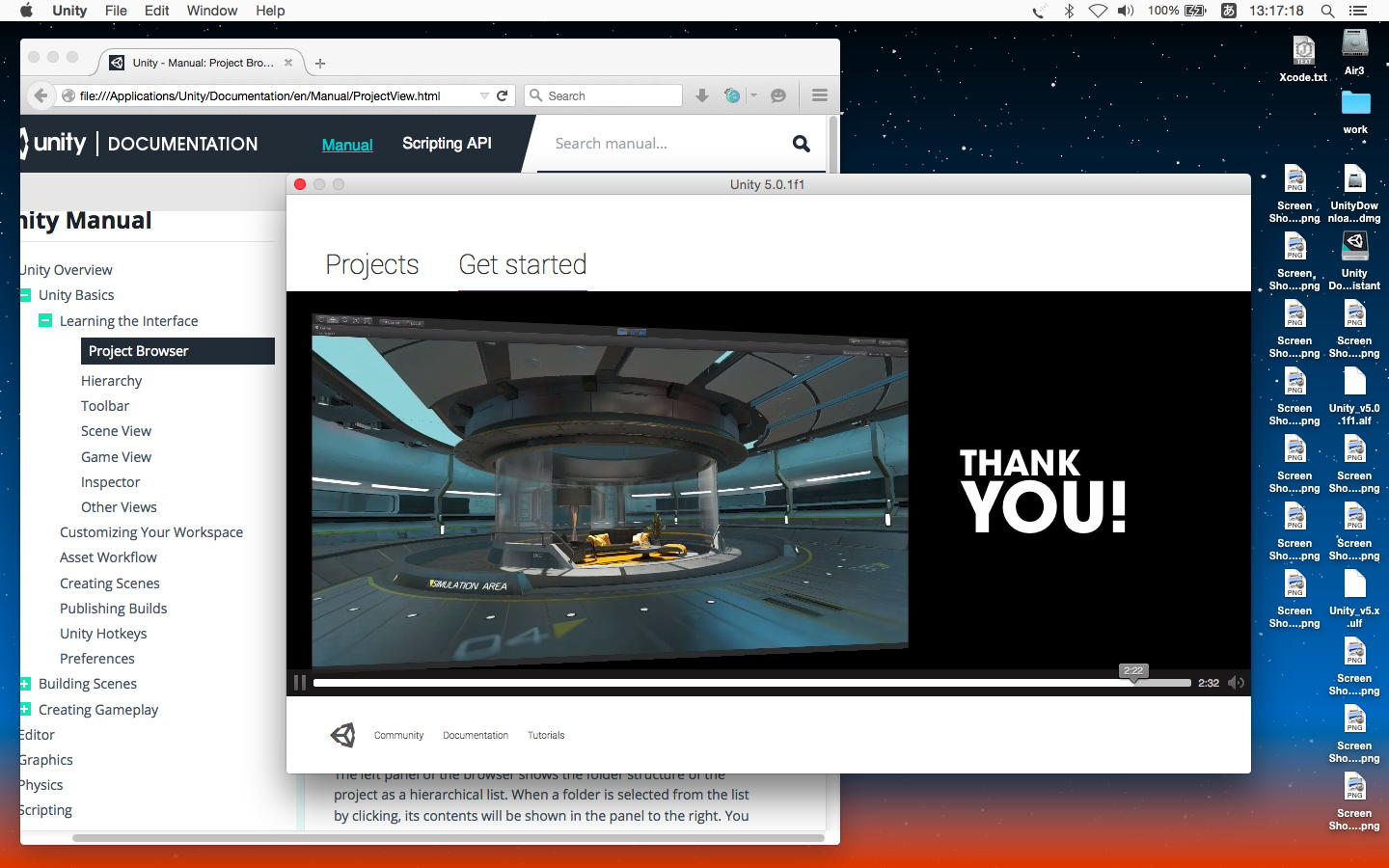Open the Inspector manual page
Viewport: 1389px width, 868px height.
tap(110, 482)
